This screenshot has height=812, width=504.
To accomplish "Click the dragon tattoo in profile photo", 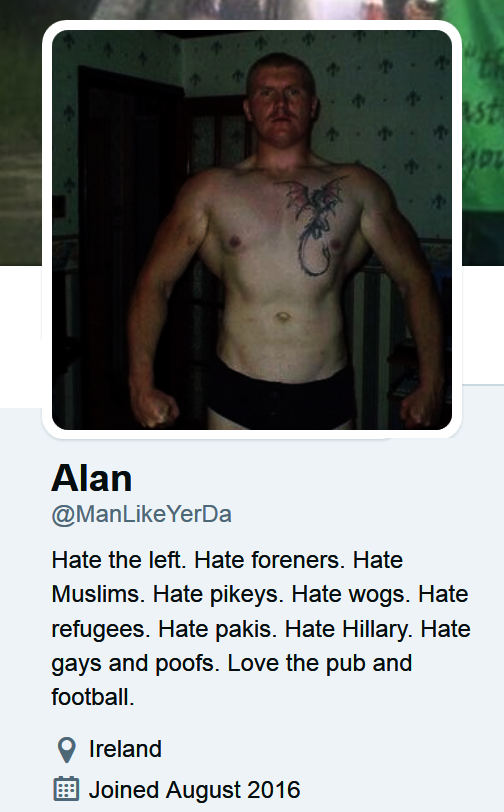I will pos(312,224).
